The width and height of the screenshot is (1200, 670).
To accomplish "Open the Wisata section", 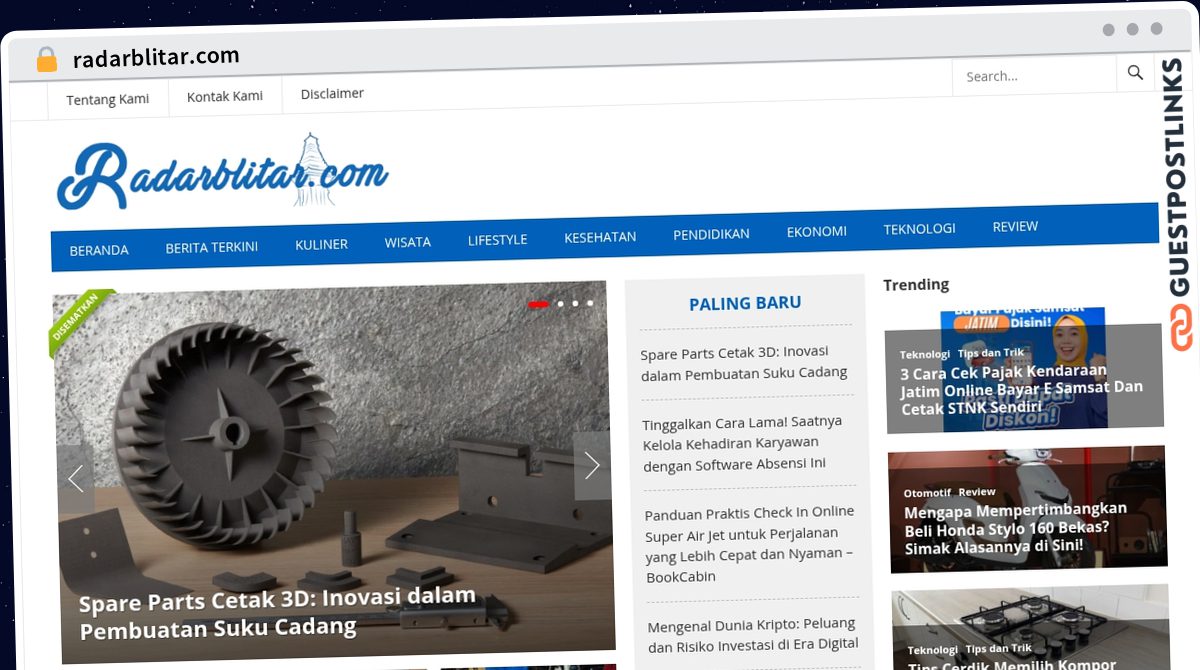I will pyautogui.click(x=408, y=242).
